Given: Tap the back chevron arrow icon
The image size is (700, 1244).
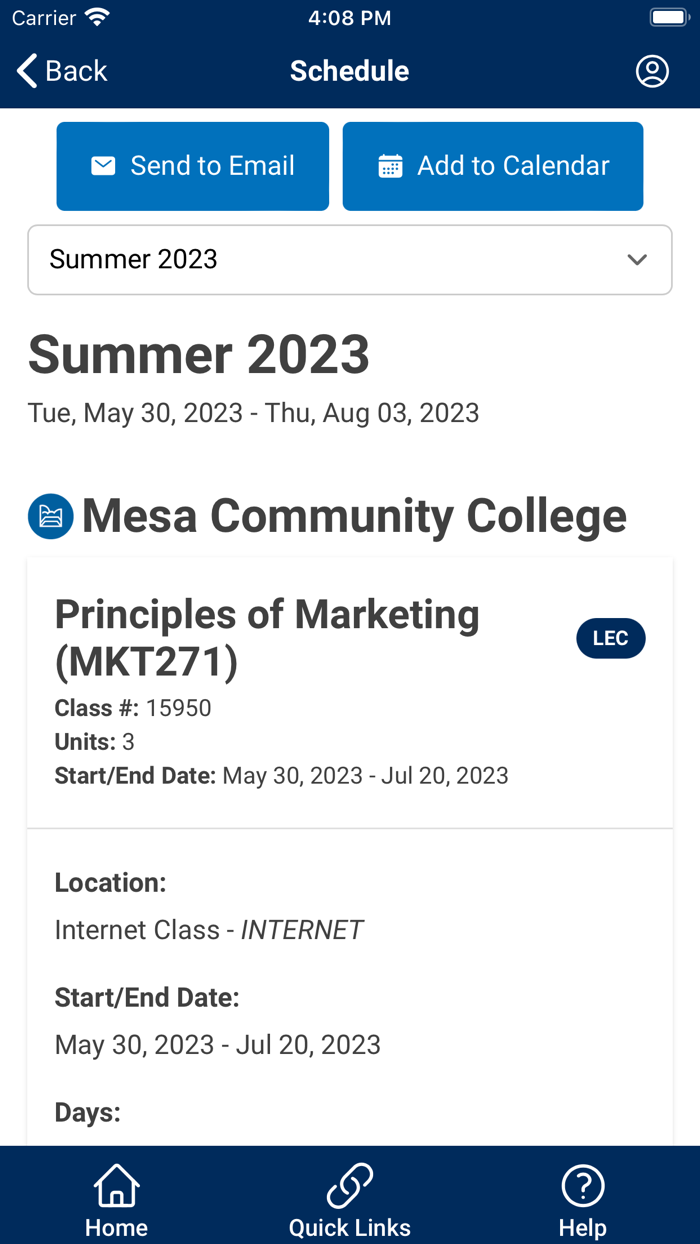Looking at the screenshot, I should coord(25,70).
